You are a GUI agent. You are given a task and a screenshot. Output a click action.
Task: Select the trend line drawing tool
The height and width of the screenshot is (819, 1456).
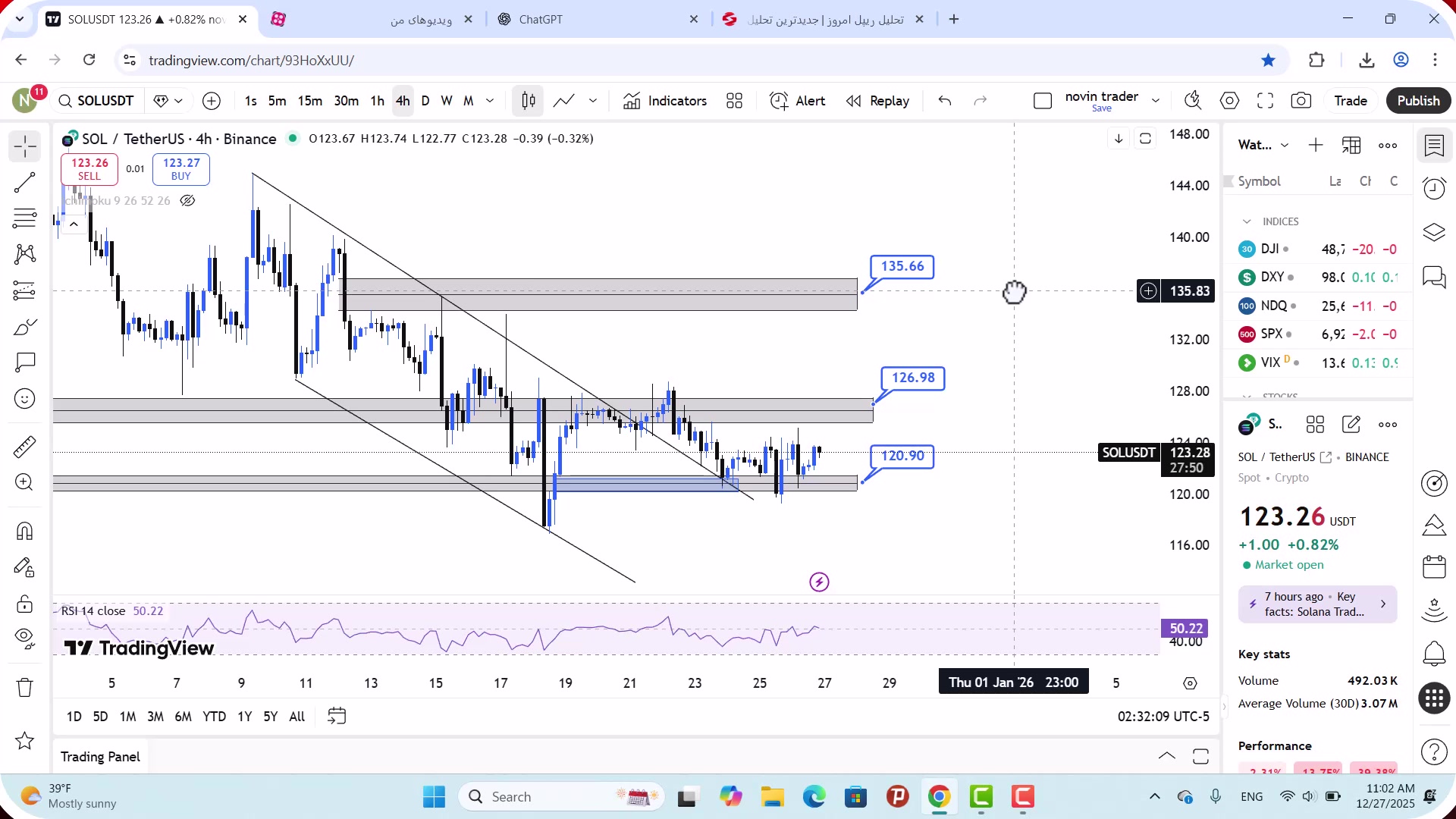click(x=24, y=183)
